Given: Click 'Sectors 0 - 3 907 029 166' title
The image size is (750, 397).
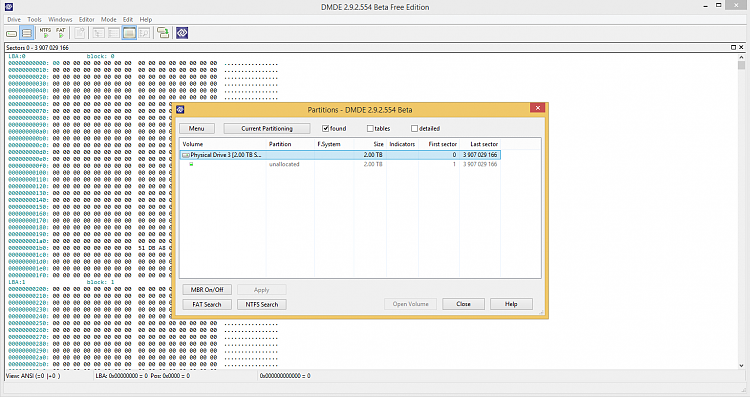Looking at the screenshot, I should click(37, 47).
